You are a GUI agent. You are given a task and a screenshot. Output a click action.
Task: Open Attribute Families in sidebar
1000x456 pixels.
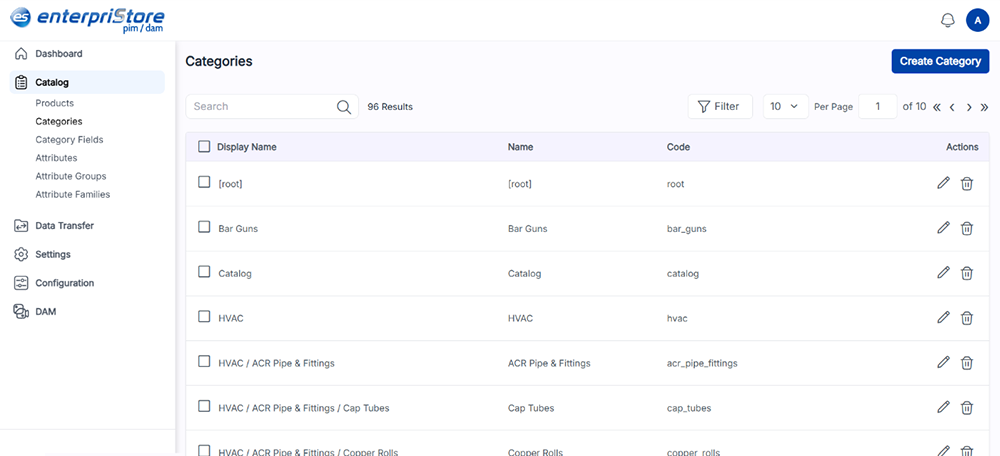click(x=73, y=195)
